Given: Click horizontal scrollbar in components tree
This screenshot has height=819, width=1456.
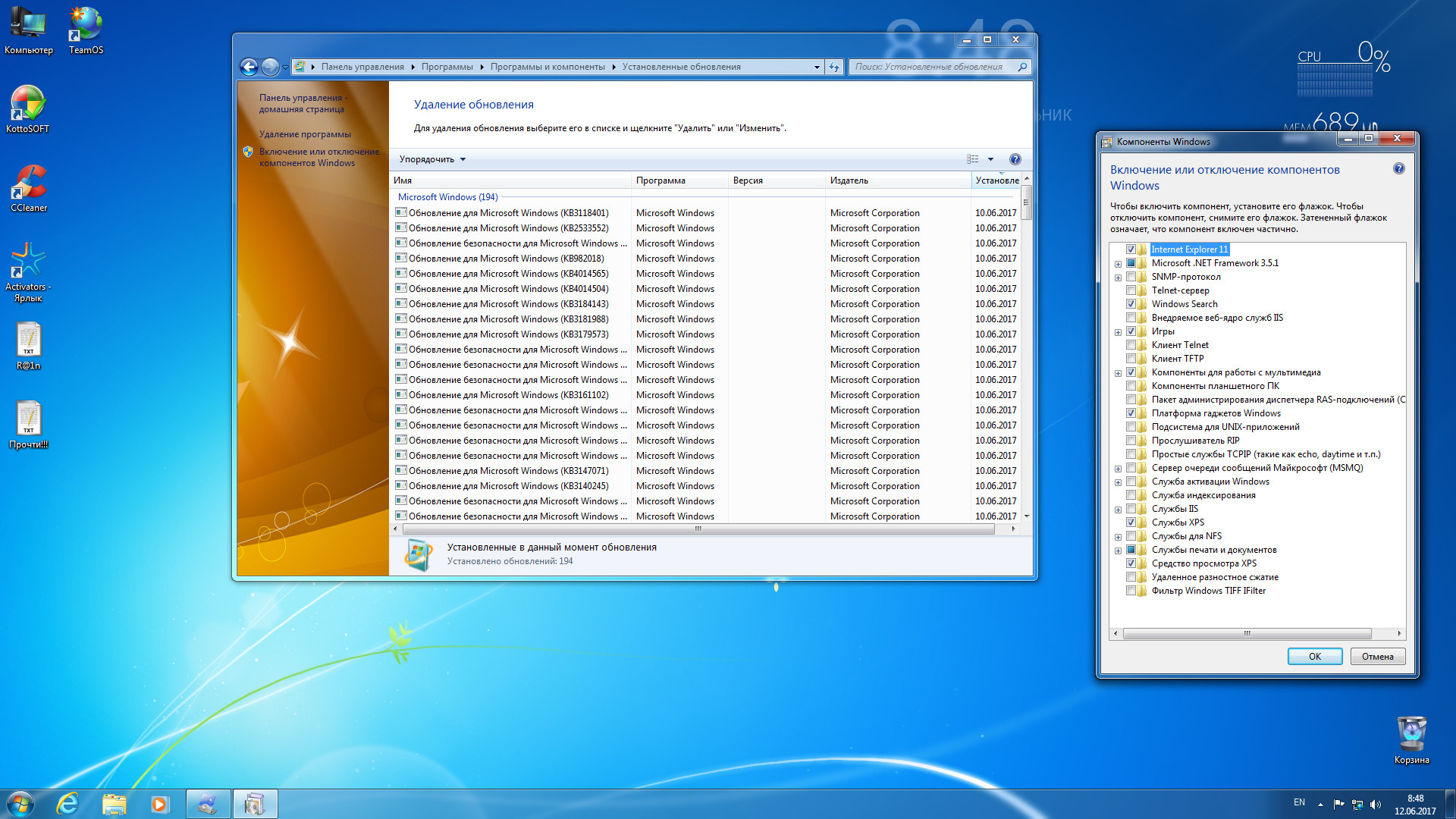Looking at the screenshot, I should (x=1247, y=634).
